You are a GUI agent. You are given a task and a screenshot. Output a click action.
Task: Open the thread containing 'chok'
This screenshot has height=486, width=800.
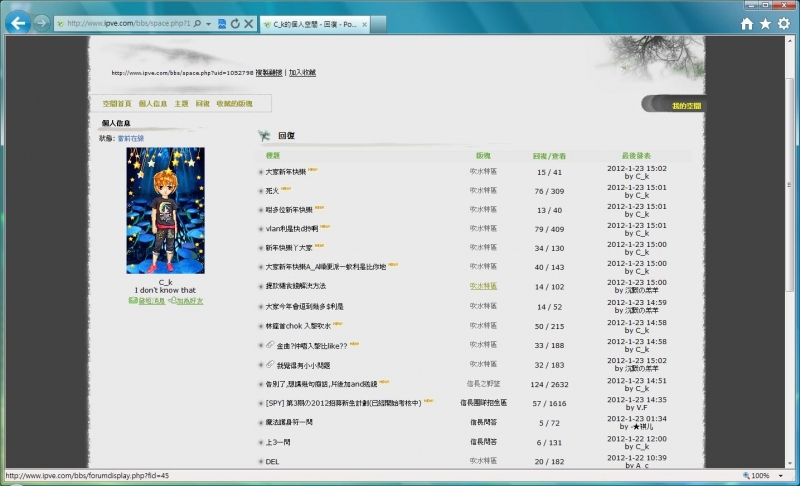tap(298, 325)
